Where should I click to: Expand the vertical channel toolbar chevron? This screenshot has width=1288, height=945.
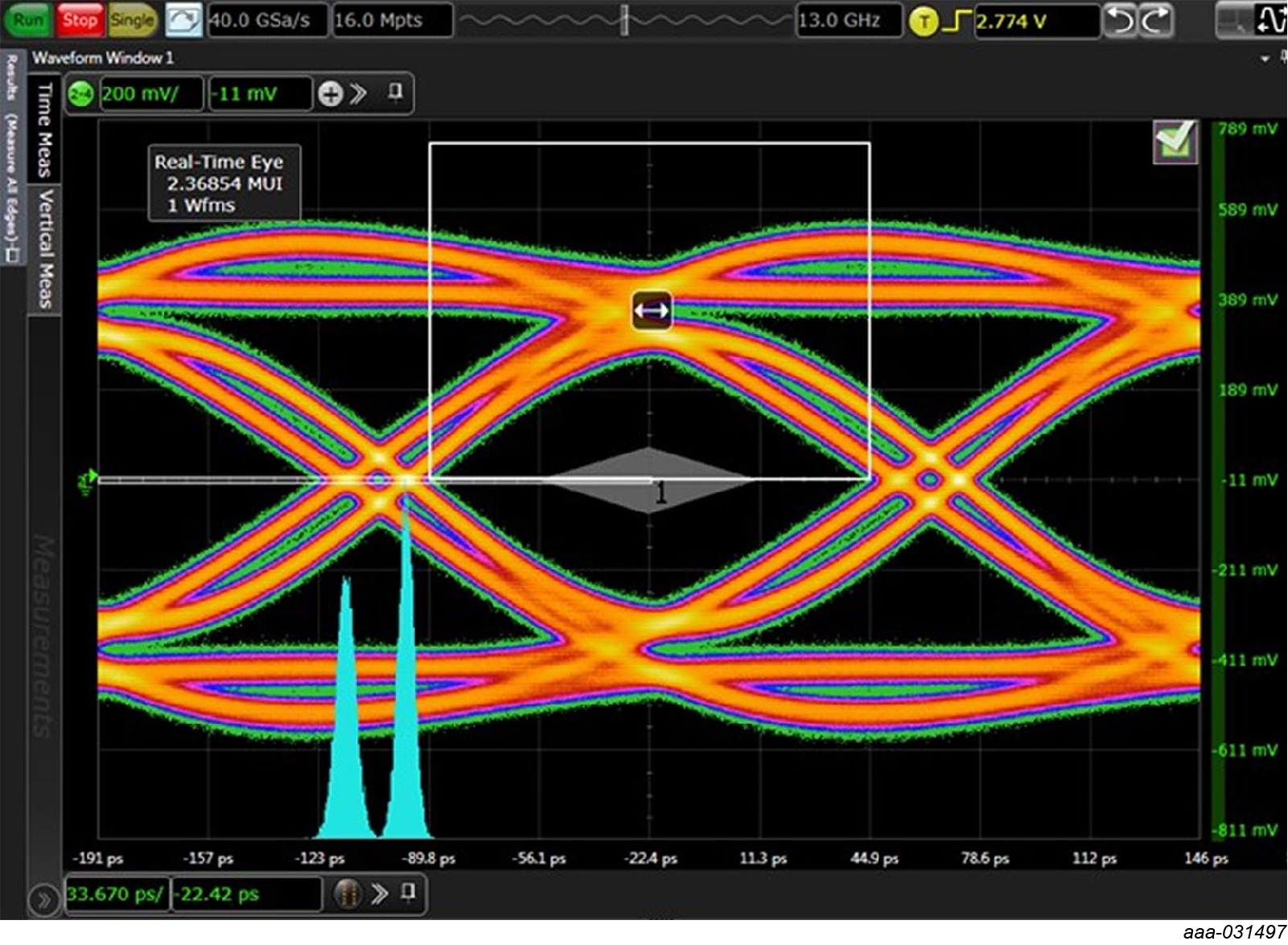359,94
